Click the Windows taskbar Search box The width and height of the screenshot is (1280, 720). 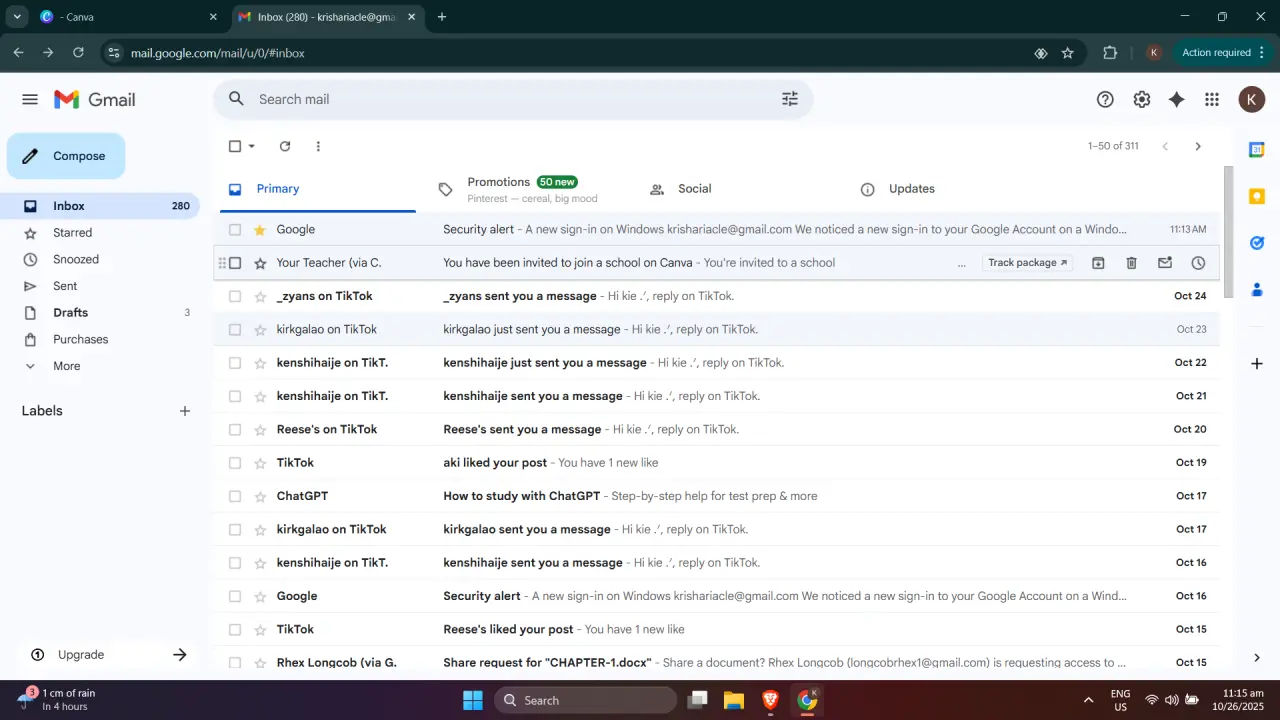[585, 700]
